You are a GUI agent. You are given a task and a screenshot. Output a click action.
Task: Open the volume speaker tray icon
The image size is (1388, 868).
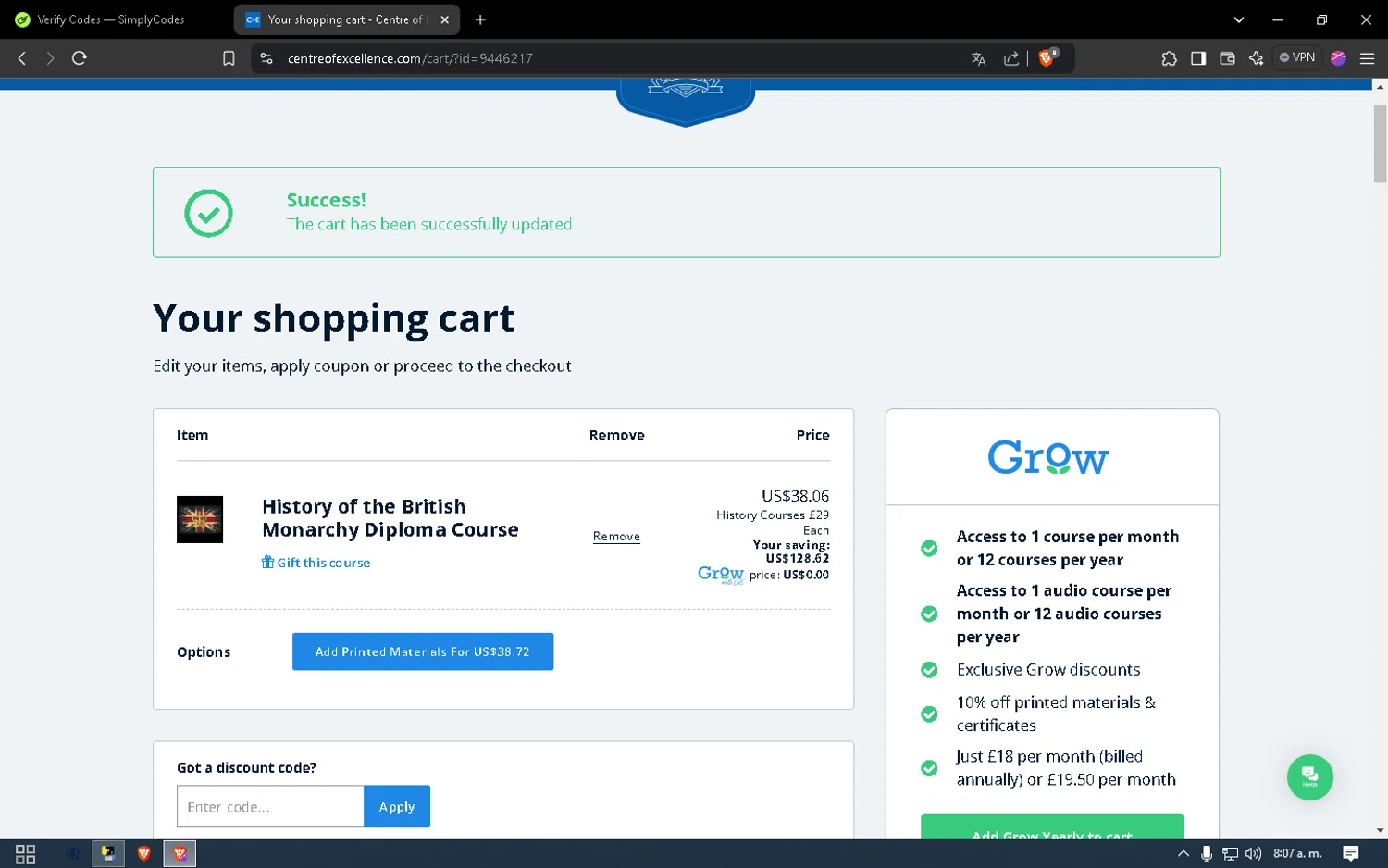(1253, 853)
